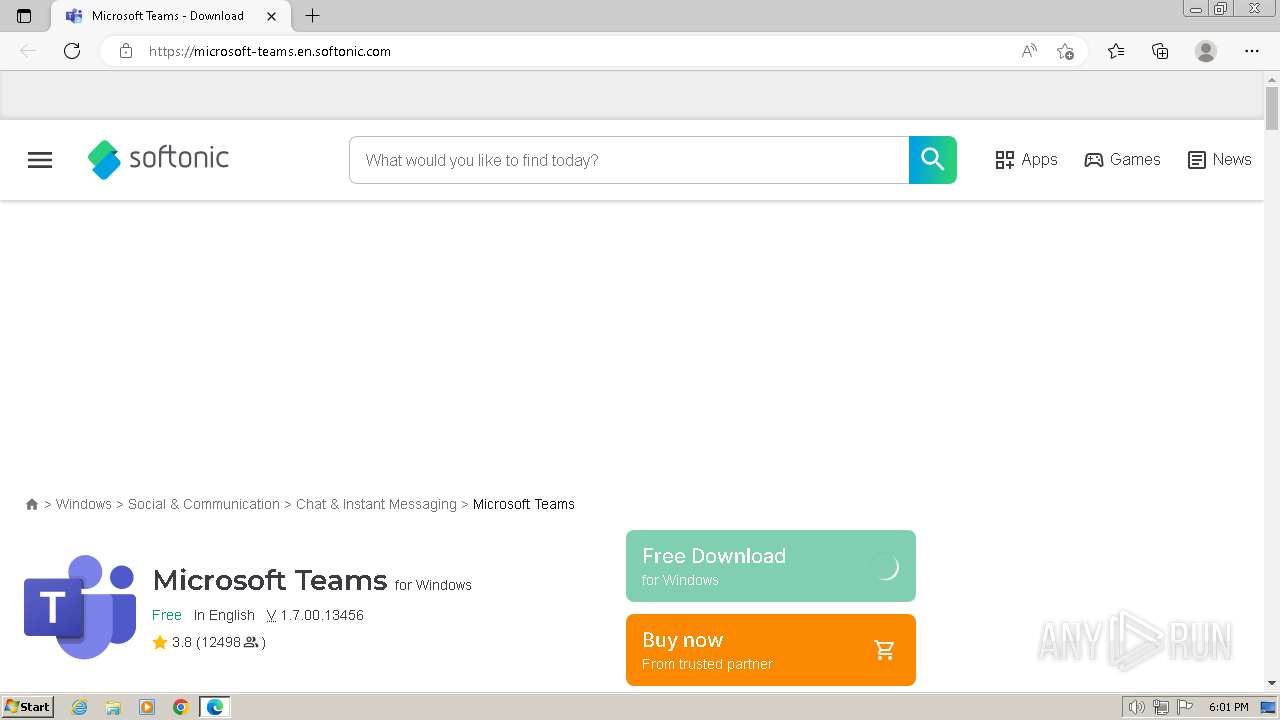The image size is (1280, 720).
Task: Launch Internet Explorer from taskbar
Action: [x=80, y=707]
